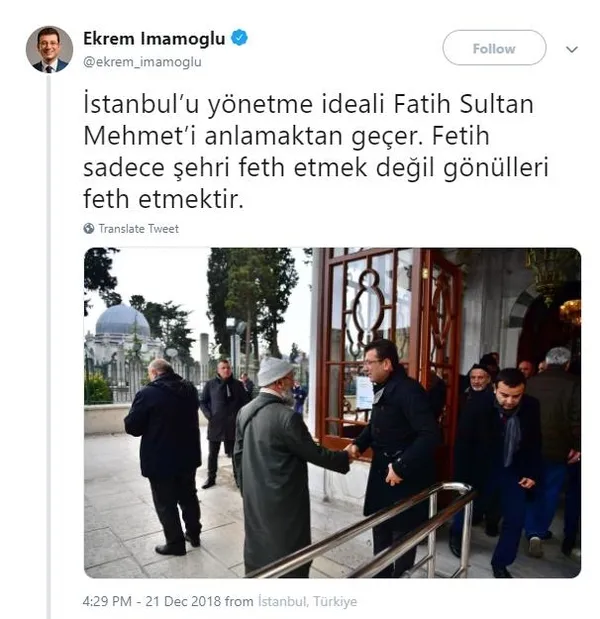600x619 pixels.
Task: Select the Turkish tweet text paragraph
Action: (316, 152)
